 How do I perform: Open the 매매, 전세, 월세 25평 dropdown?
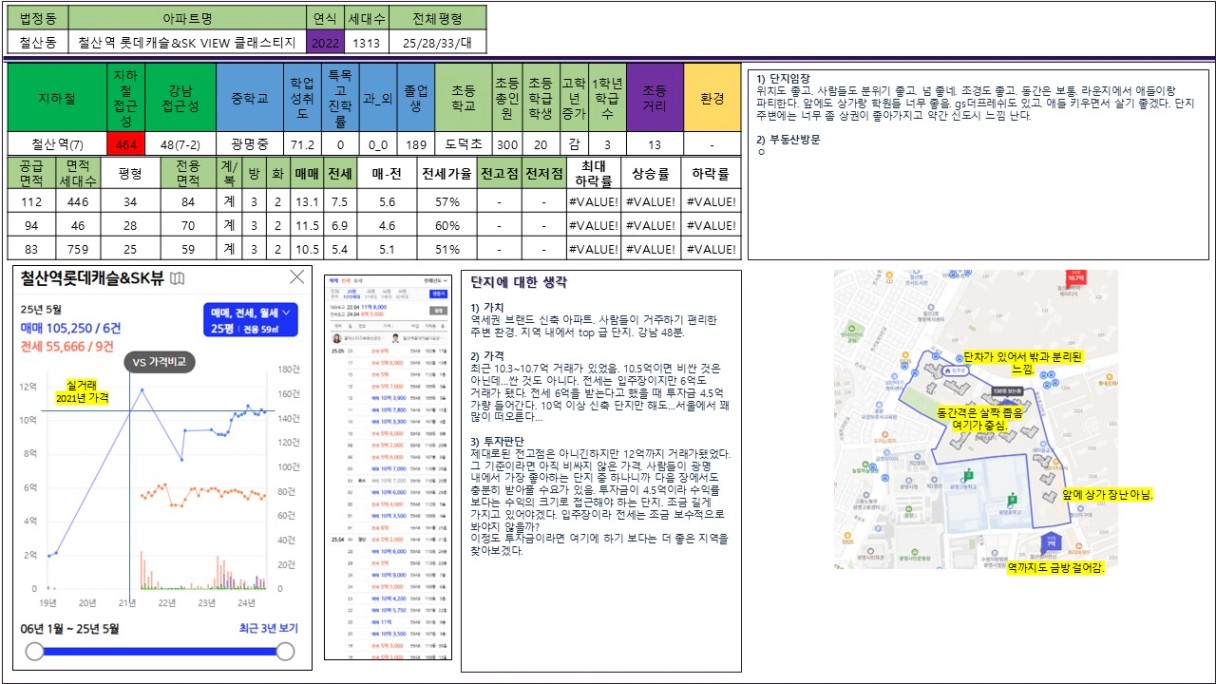click(249, 320)
